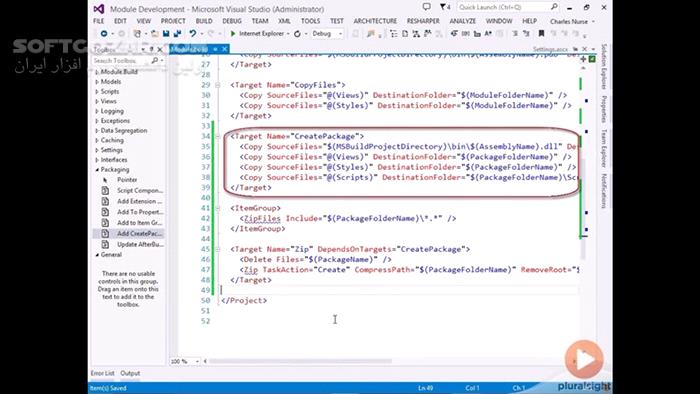Click the Open File folder icon
700x394 pixels.
click(154, 33)
